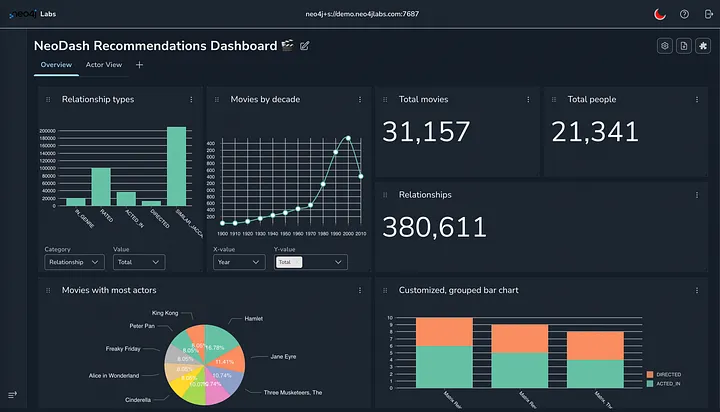Click the 'Customized, grouped bar chart' title

[x=459, y=291]
